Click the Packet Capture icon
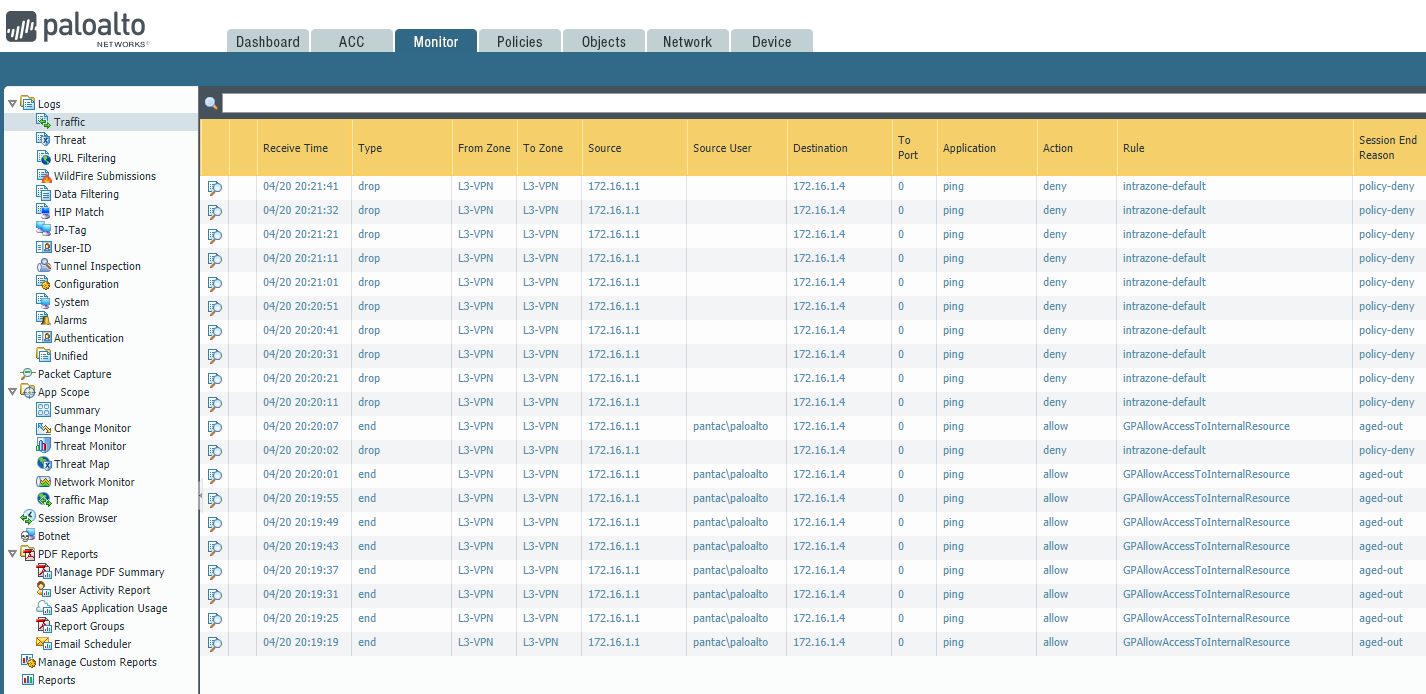The image size is (1426, 694). 28,374
